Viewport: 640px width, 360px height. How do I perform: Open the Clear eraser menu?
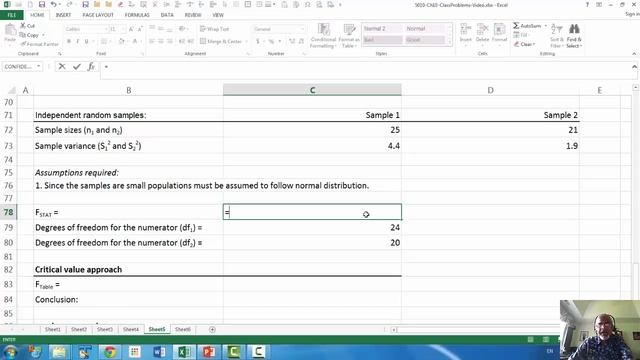[x=524, y=44]
